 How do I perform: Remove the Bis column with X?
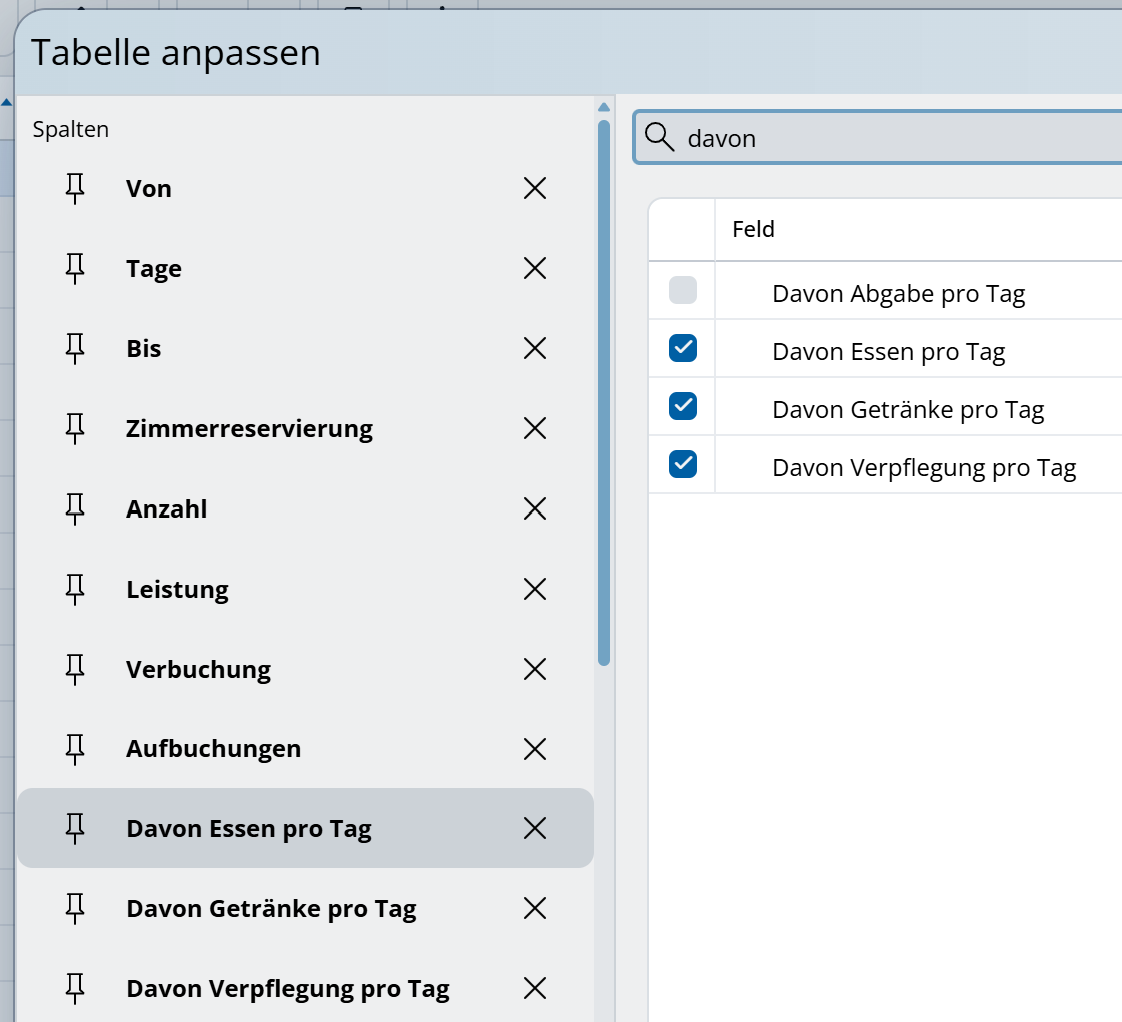tap(535, 348)
